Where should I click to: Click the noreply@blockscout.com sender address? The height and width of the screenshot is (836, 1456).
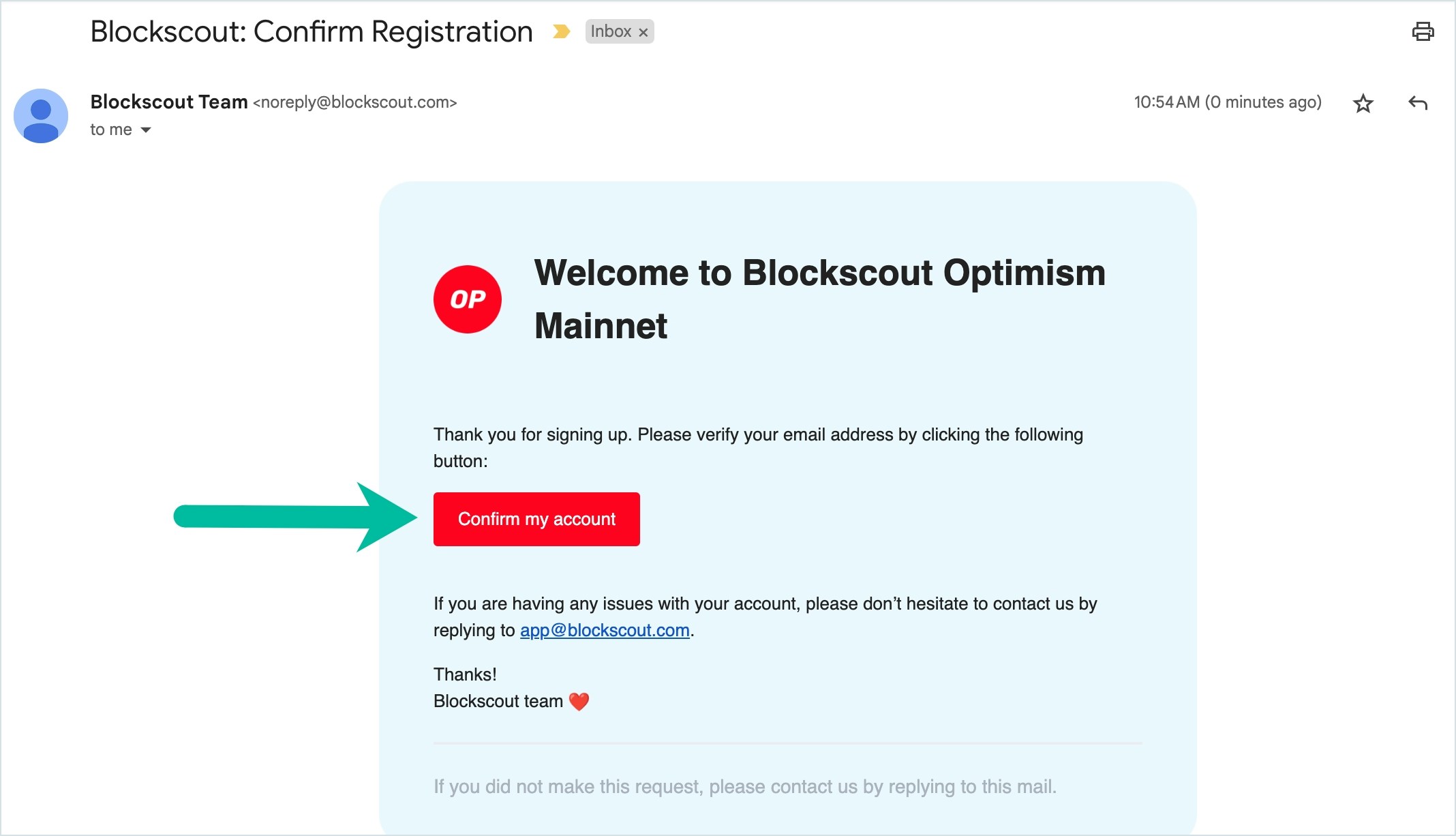pyautogui.click(x=354, y=102)
